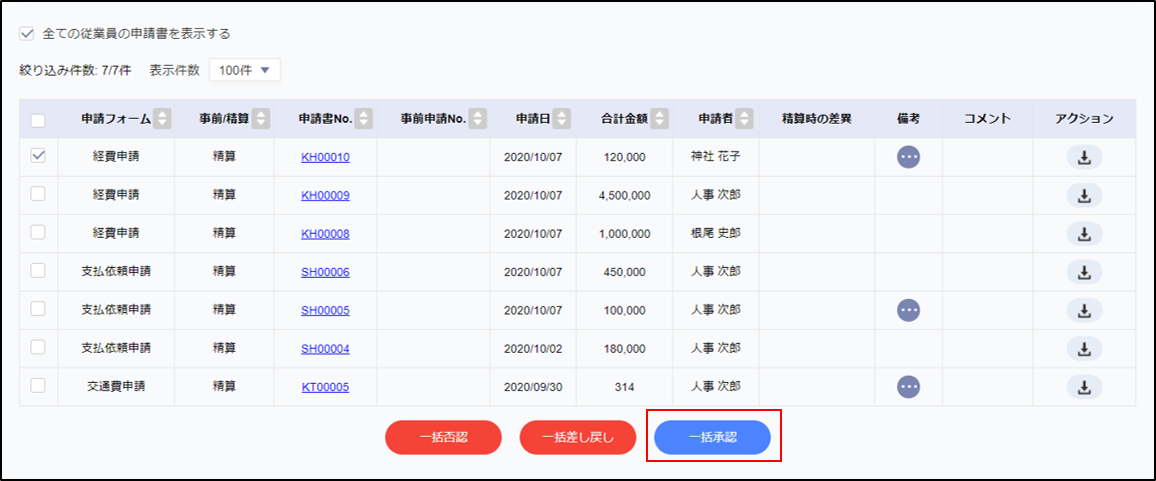
Task: Download application SH00006 via action icon
Action: [1084, 272]
